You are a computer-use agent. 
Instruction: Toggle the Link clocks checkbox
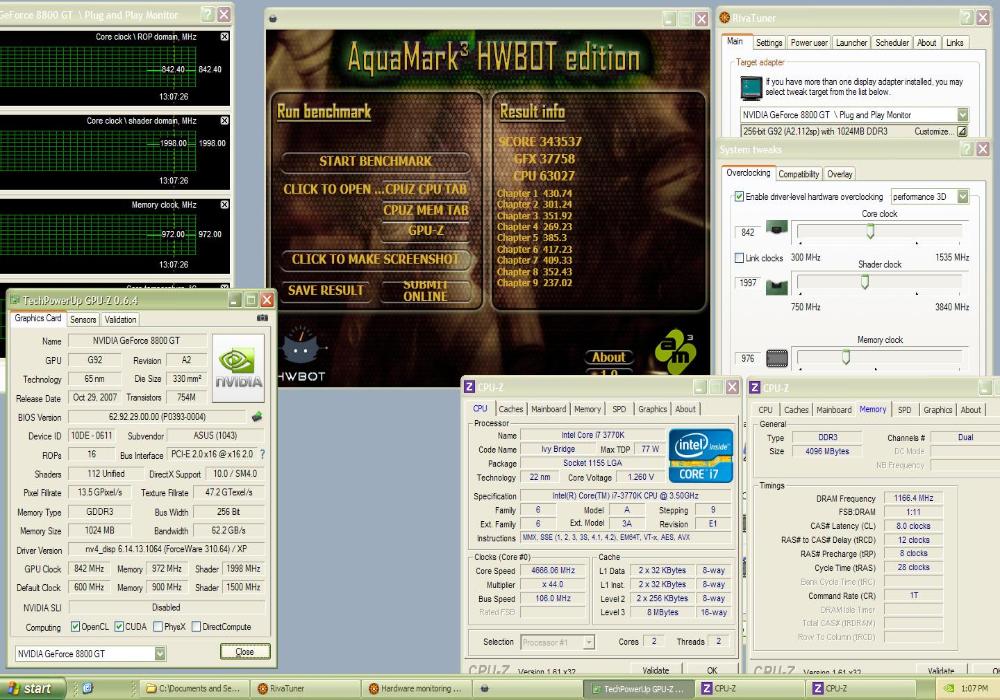click(739, 258)
